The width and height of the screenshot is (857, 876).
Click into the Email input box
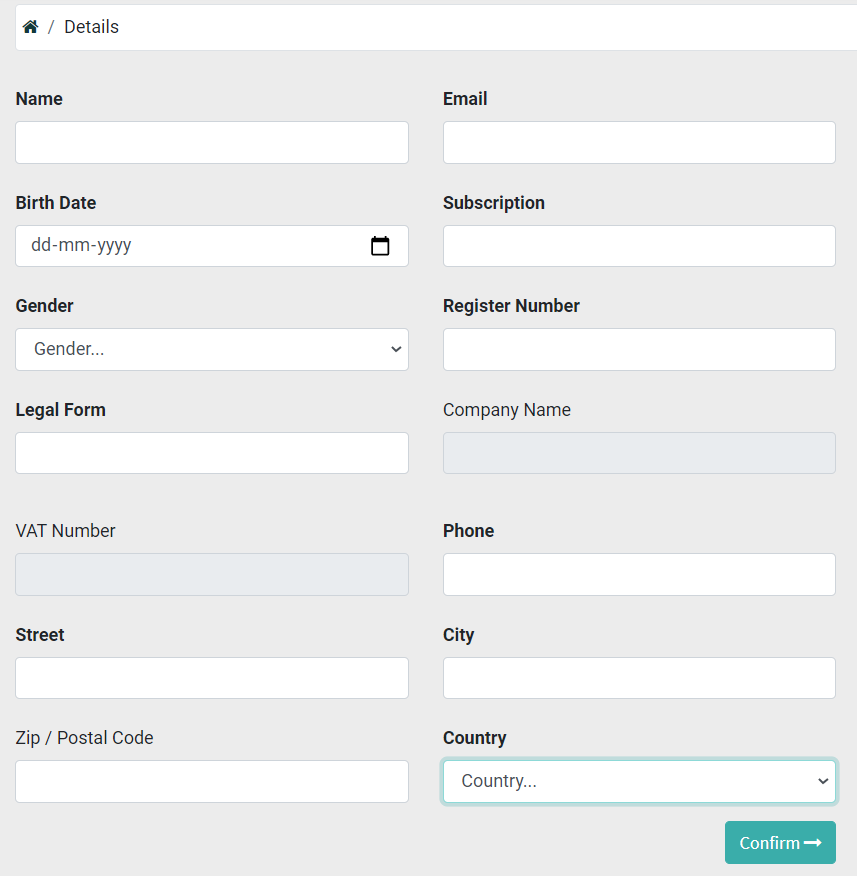point(639,142)
